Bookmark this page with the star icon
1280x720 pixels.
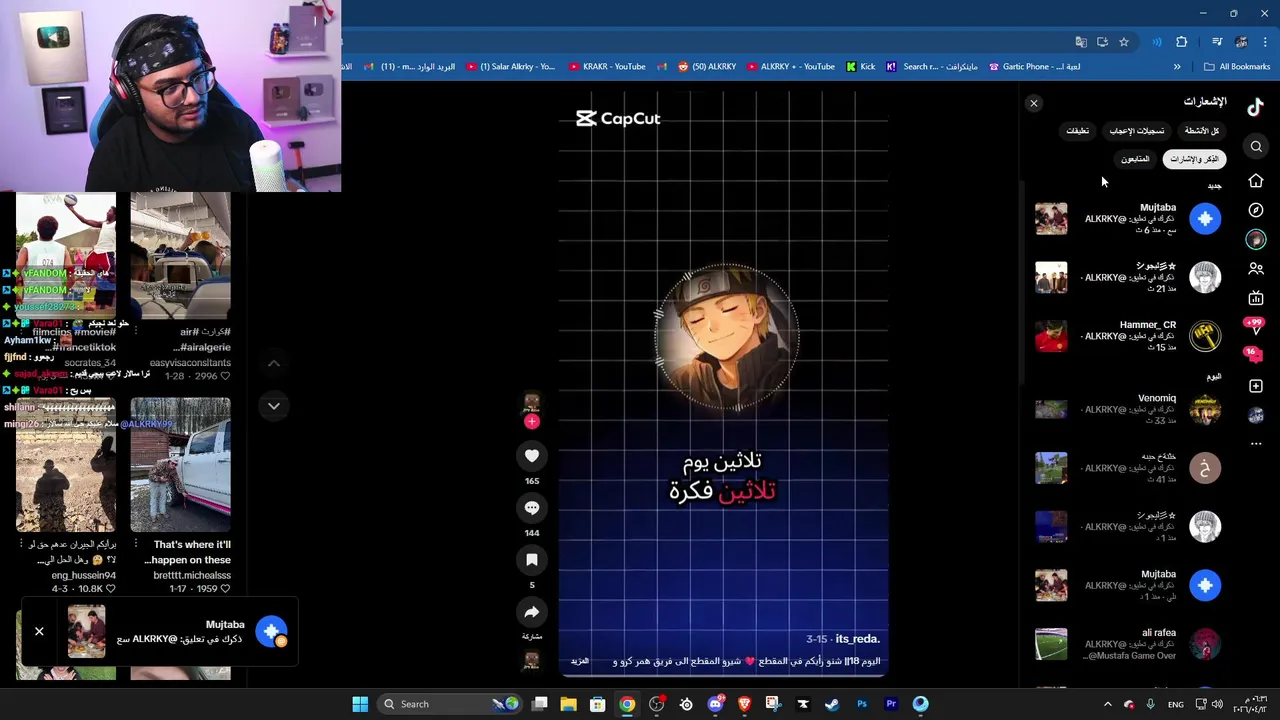point(1124,42)
